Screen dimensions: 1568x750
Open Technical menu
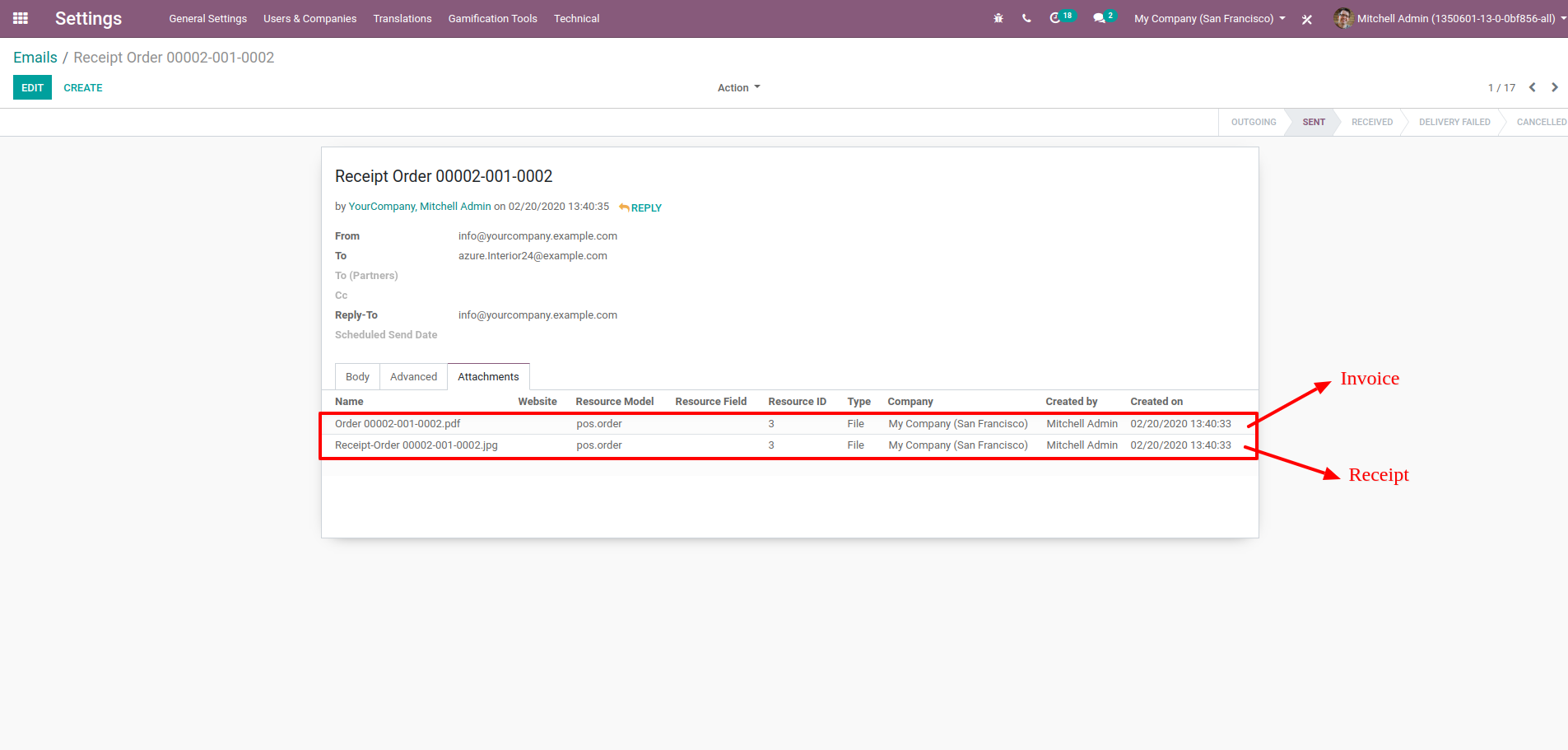tap(576, 18)
